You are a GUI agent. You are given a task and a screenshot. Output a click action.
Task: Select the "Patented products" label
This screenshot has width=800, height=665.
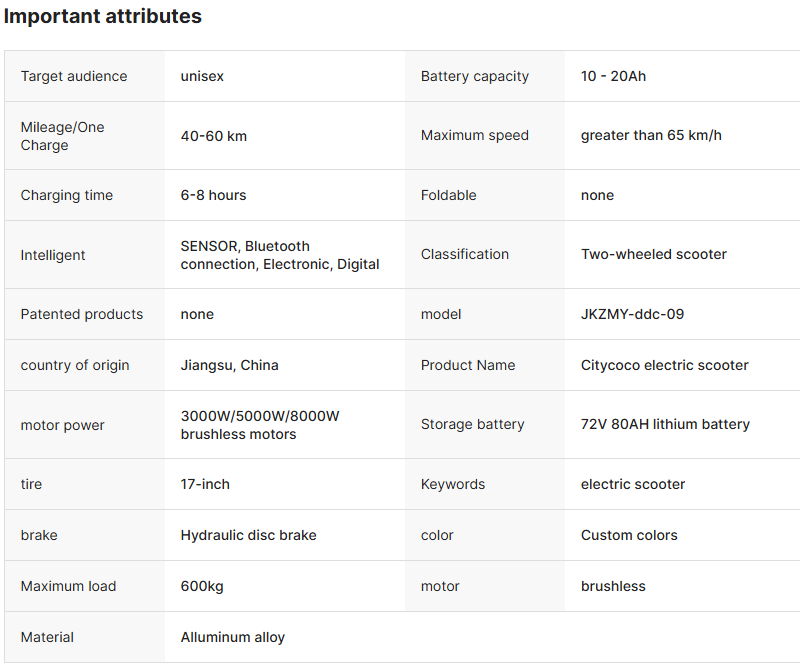(82, 314)
